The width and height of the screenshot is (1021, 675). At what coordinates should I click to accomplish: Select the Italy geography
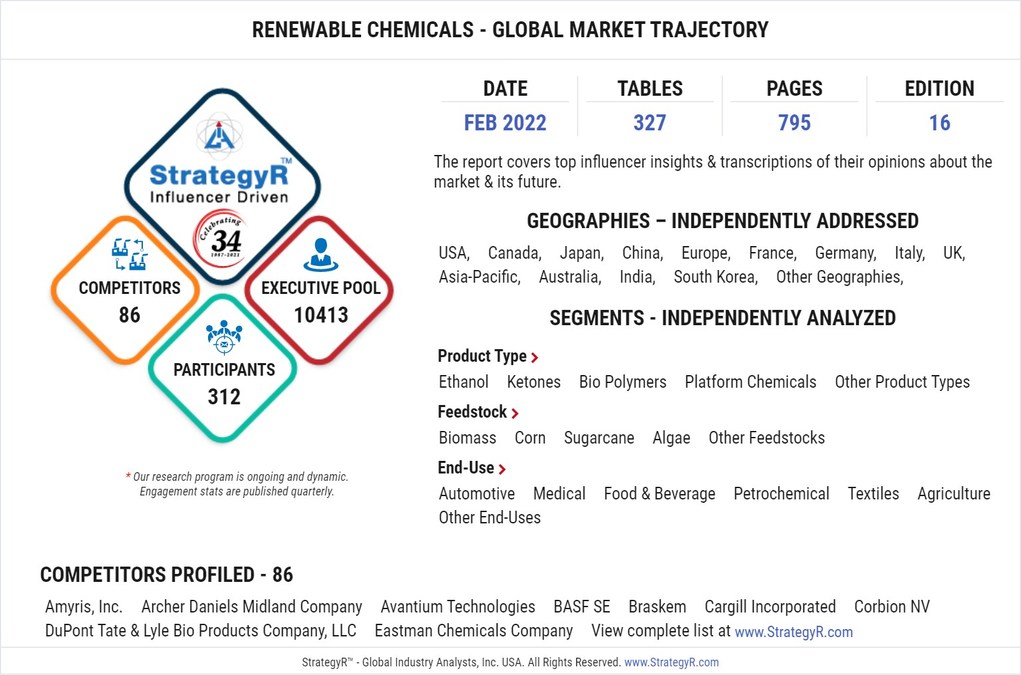pos(910,253)
